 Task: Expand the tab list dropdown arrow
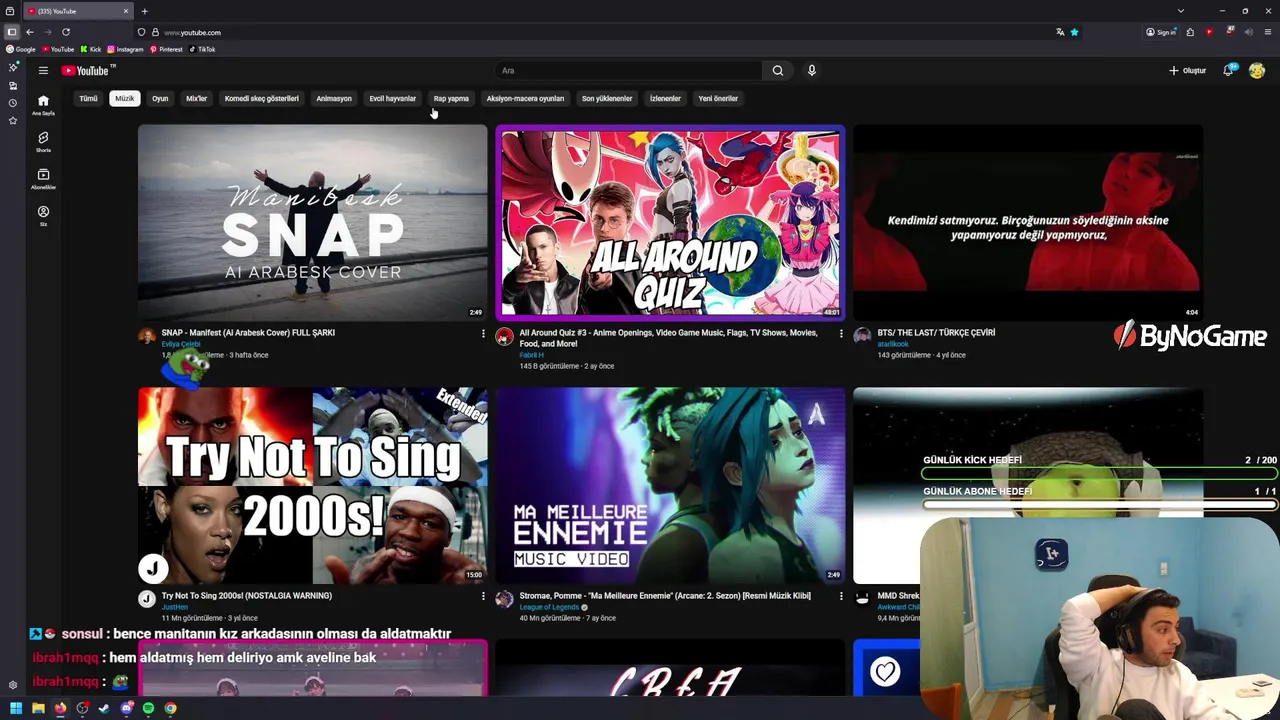pyautogui.click(x=1181, y=11)
